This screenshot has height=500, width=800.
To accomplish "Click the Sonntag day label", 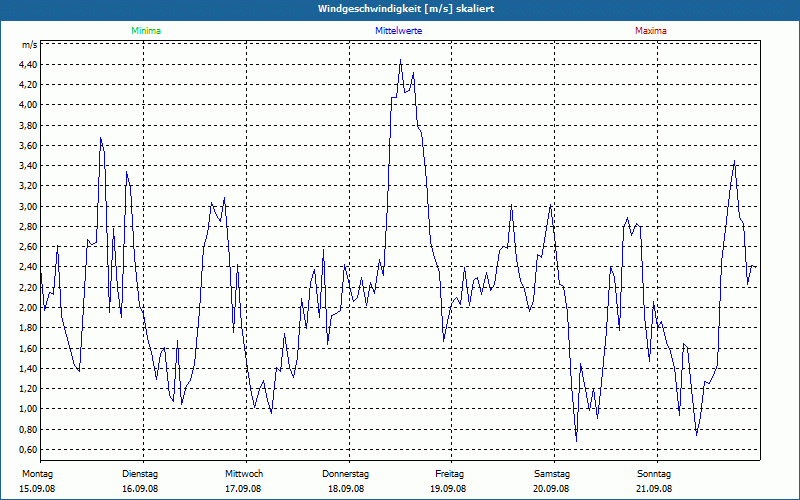I will coord(654,474).
